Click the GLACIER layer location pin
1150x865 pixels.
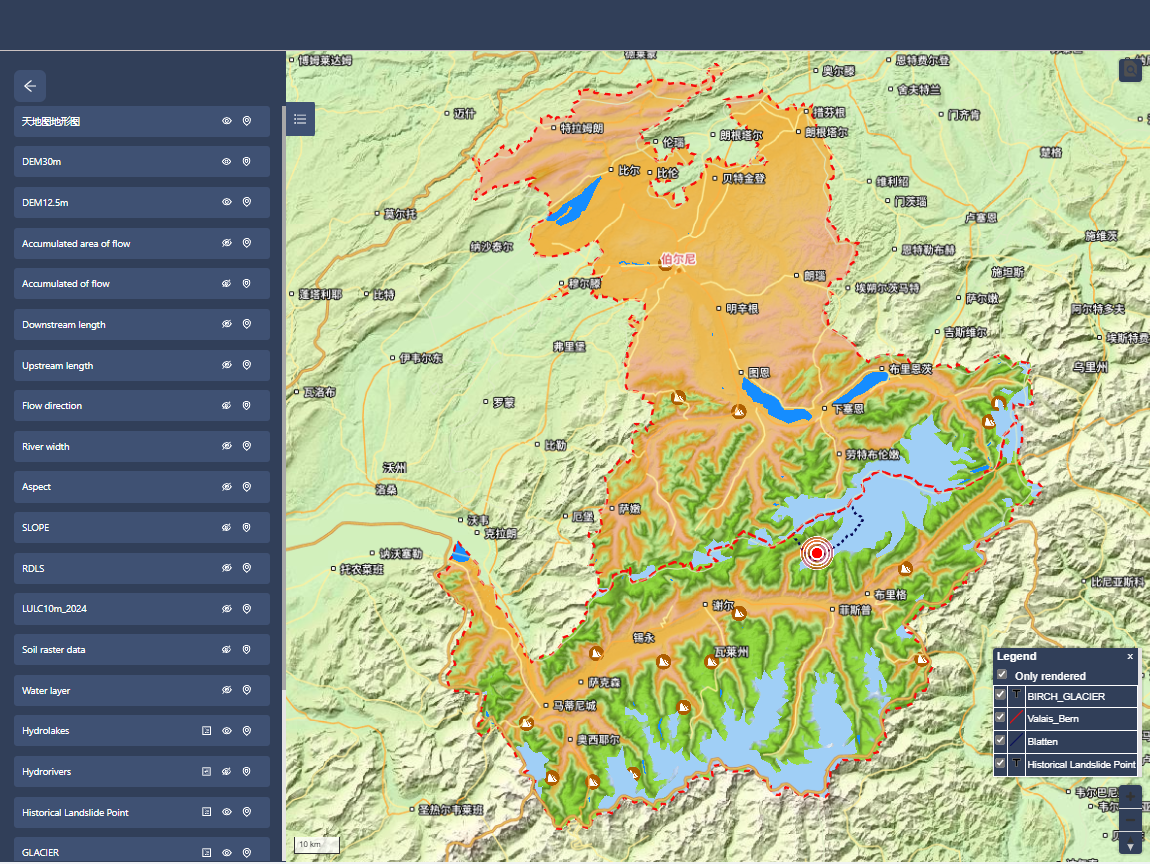tap(247, 853)
